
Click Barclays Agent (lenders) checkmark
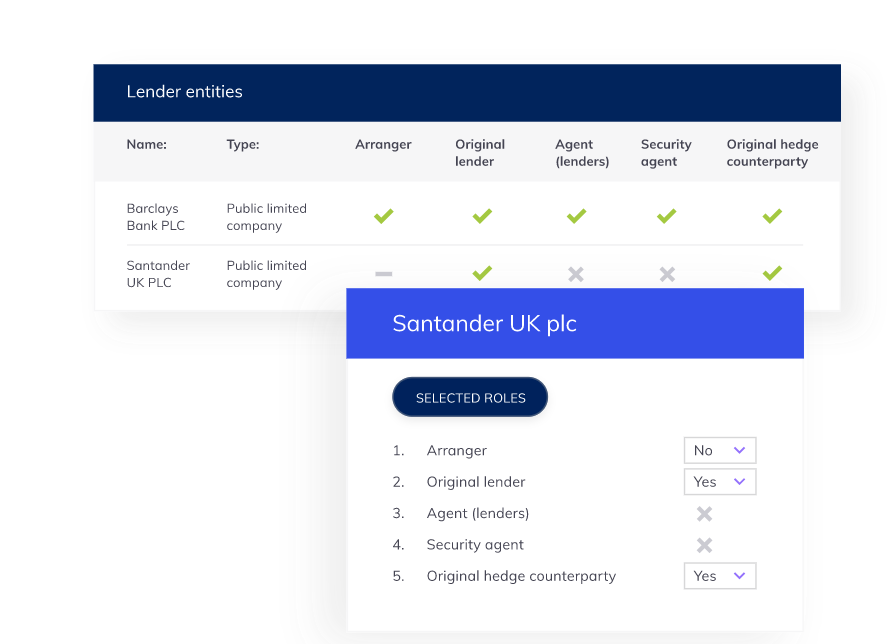[x=576, y=216]
